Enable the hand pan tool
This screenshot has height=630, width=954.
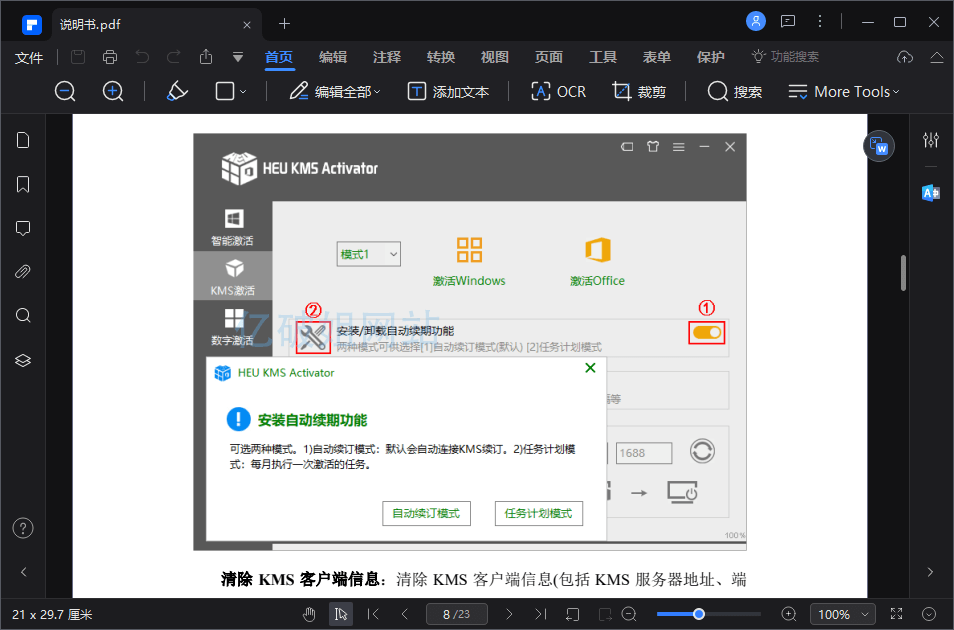[x=309, y=615]
